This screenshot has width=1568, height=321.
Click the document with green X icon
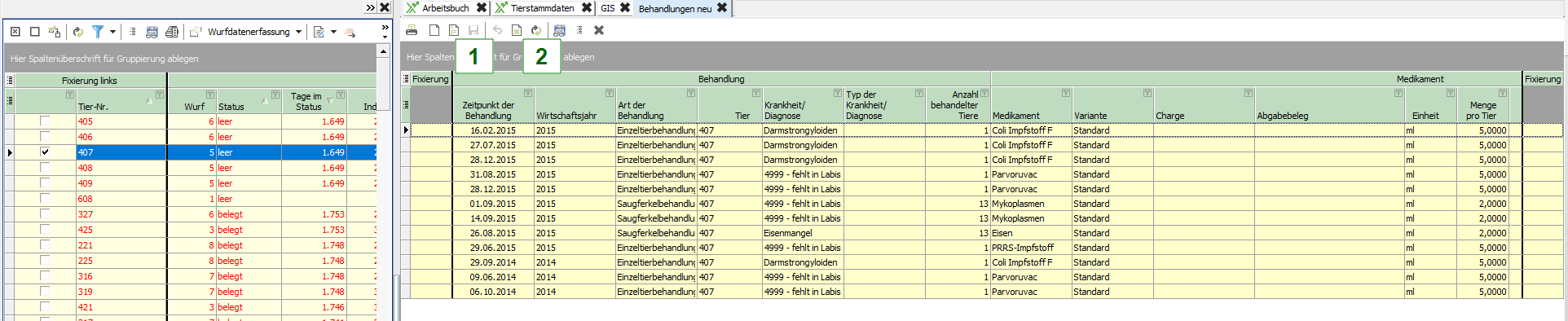(517, 30)
